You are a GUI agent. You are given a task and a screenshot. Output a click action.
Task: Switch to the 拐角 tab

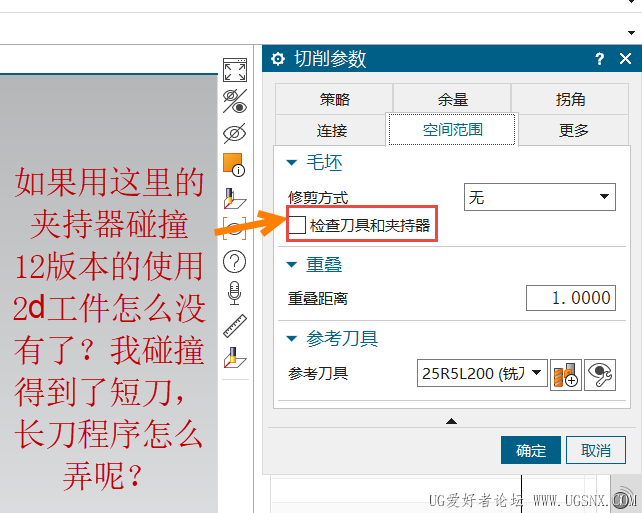[570, 99]
